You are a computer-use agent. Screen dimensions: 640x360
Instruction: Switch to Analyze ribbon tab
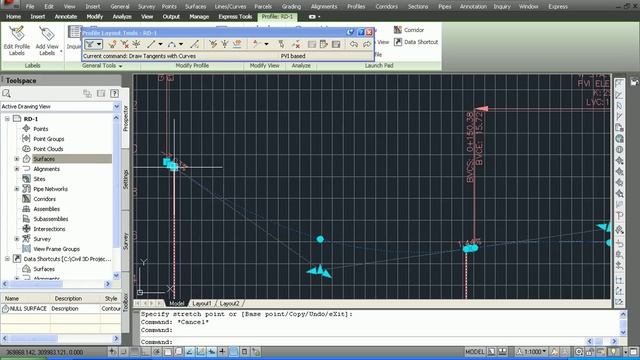[122, 17]
